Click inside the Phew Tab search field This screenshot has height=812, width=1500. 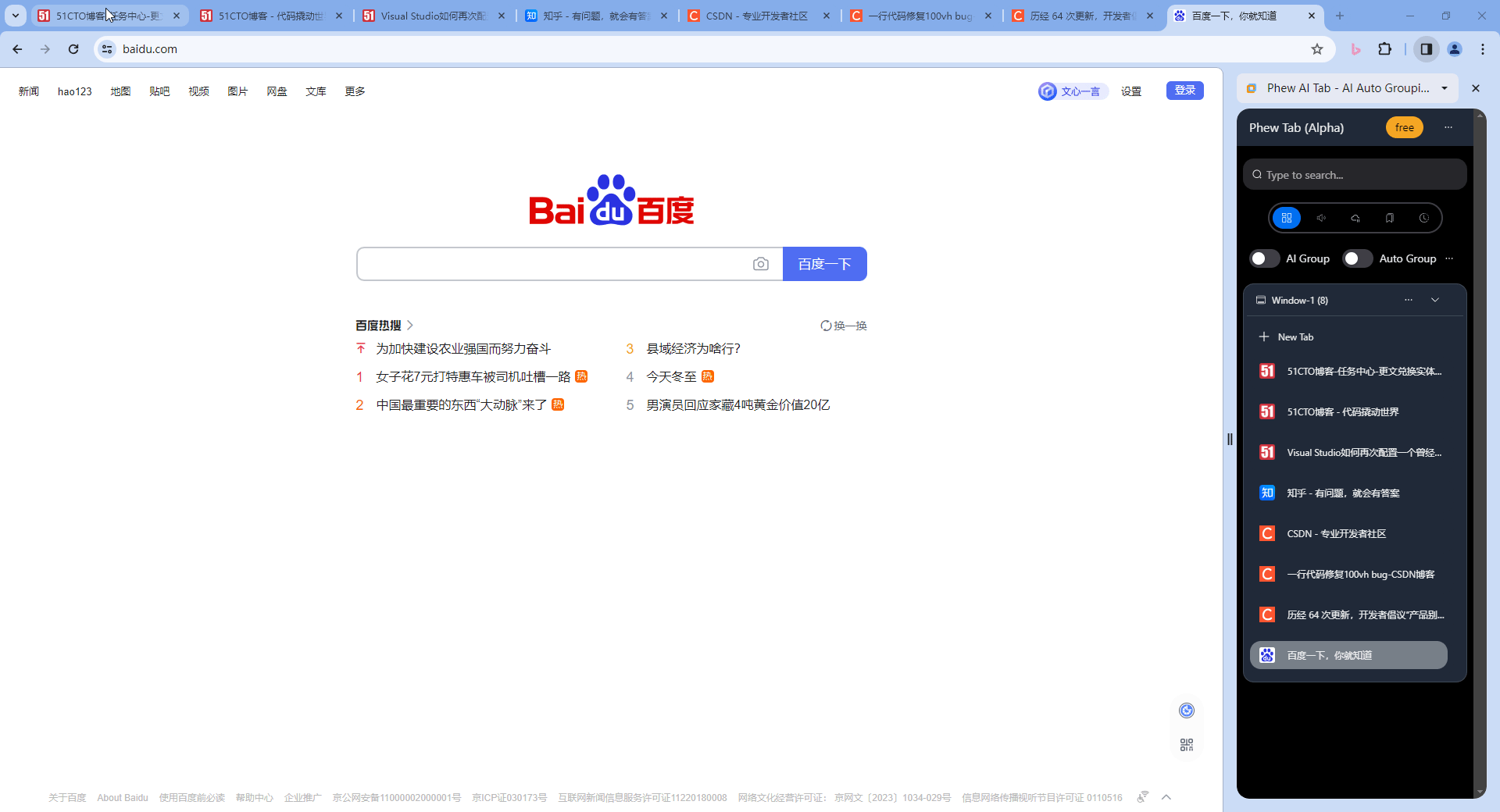(1354, 174)
